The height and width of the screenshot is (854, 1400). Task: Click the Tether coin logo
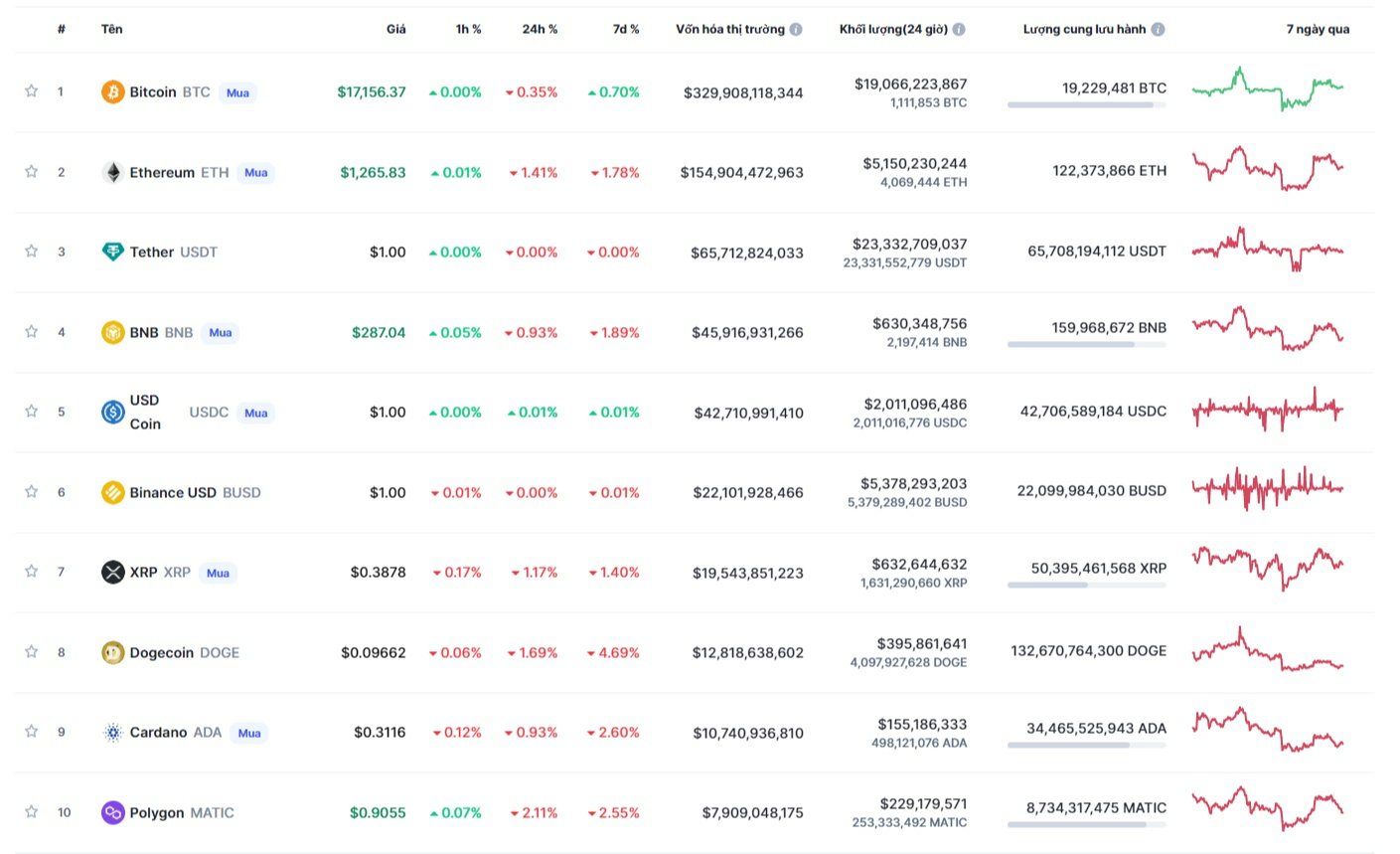pos(113,253)
